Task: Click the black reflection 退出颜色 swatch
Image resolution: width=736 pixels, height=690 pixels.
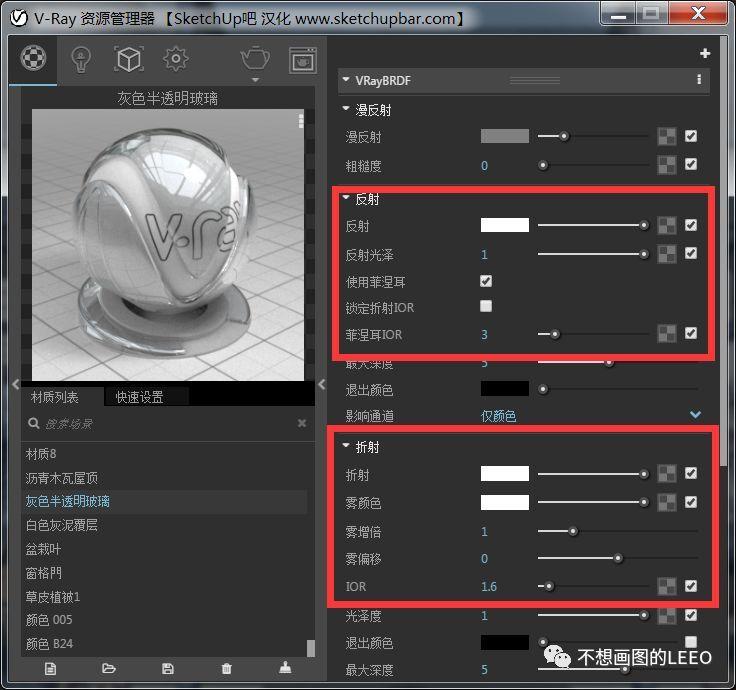Action: click(505, 389)
